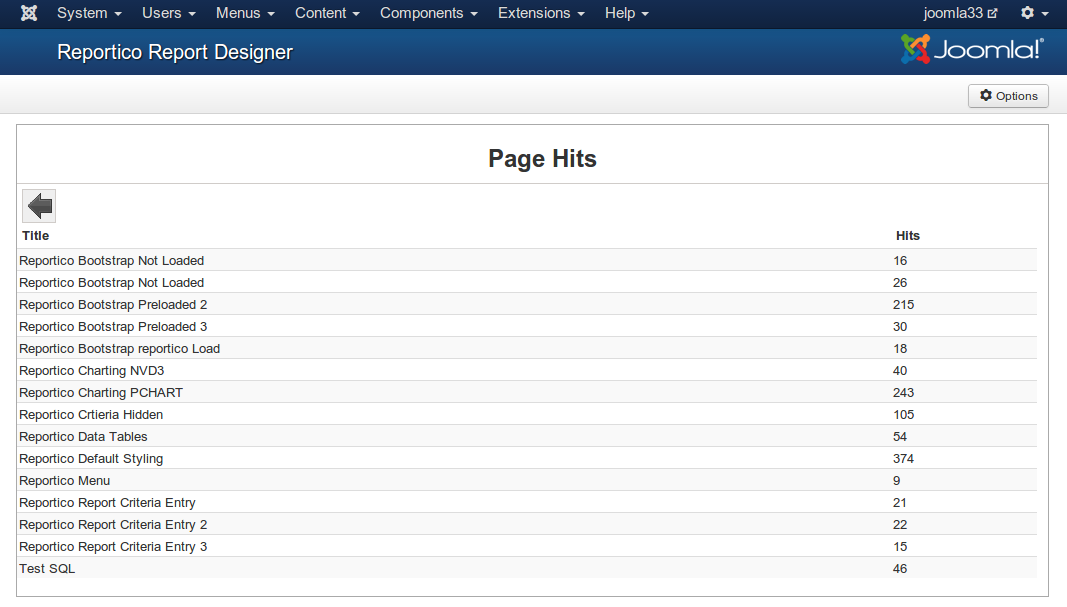1067x607 pixels.
Task: Click the hits value 40
Action: [x=900, y=370]
